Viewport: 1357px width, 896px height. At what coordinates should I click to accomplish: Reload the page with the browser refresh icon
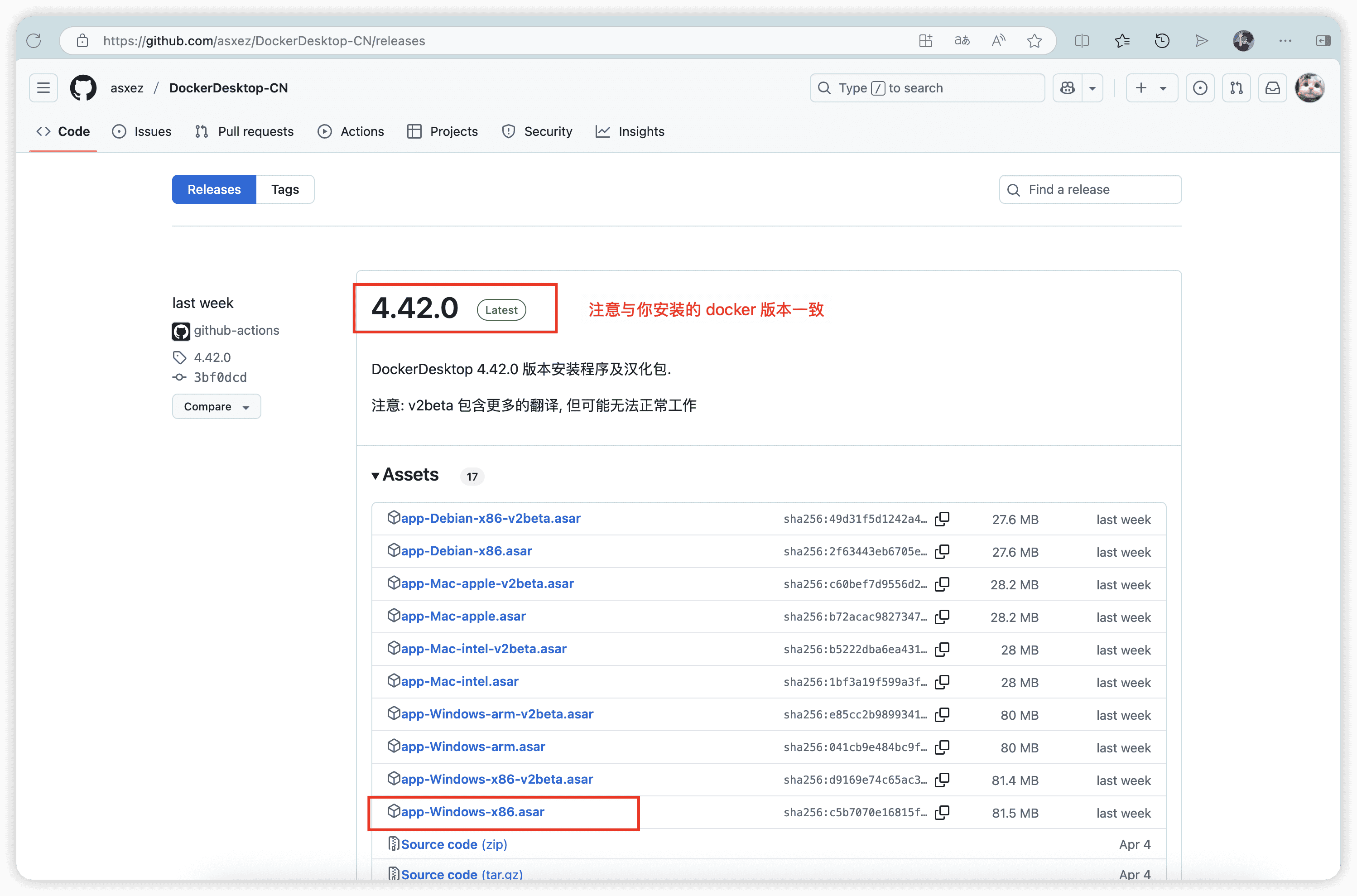click(x=34, y=41)
